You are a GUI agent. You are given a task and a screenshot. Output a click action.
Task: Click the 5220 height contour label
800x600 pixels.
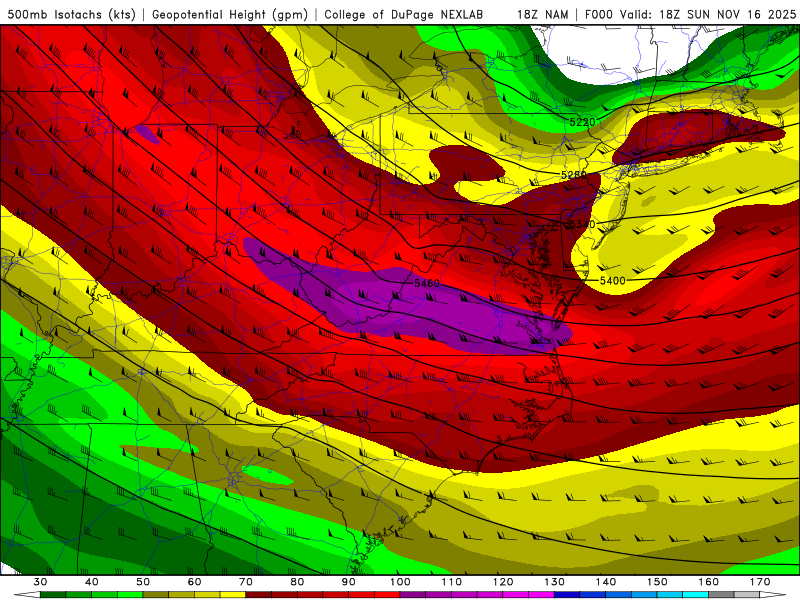click(x=582, y=122)
